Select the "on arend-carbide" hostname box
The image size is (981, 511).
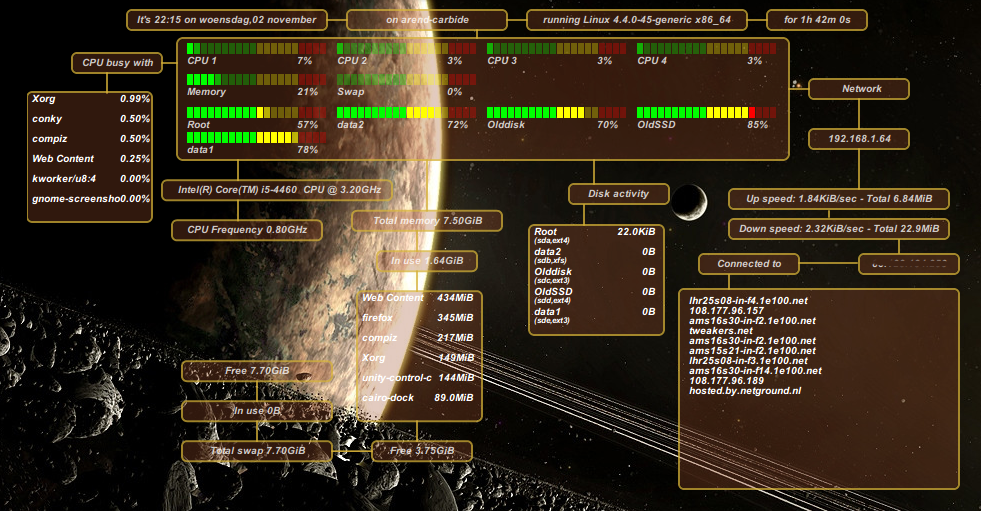(x=427, y=20)
